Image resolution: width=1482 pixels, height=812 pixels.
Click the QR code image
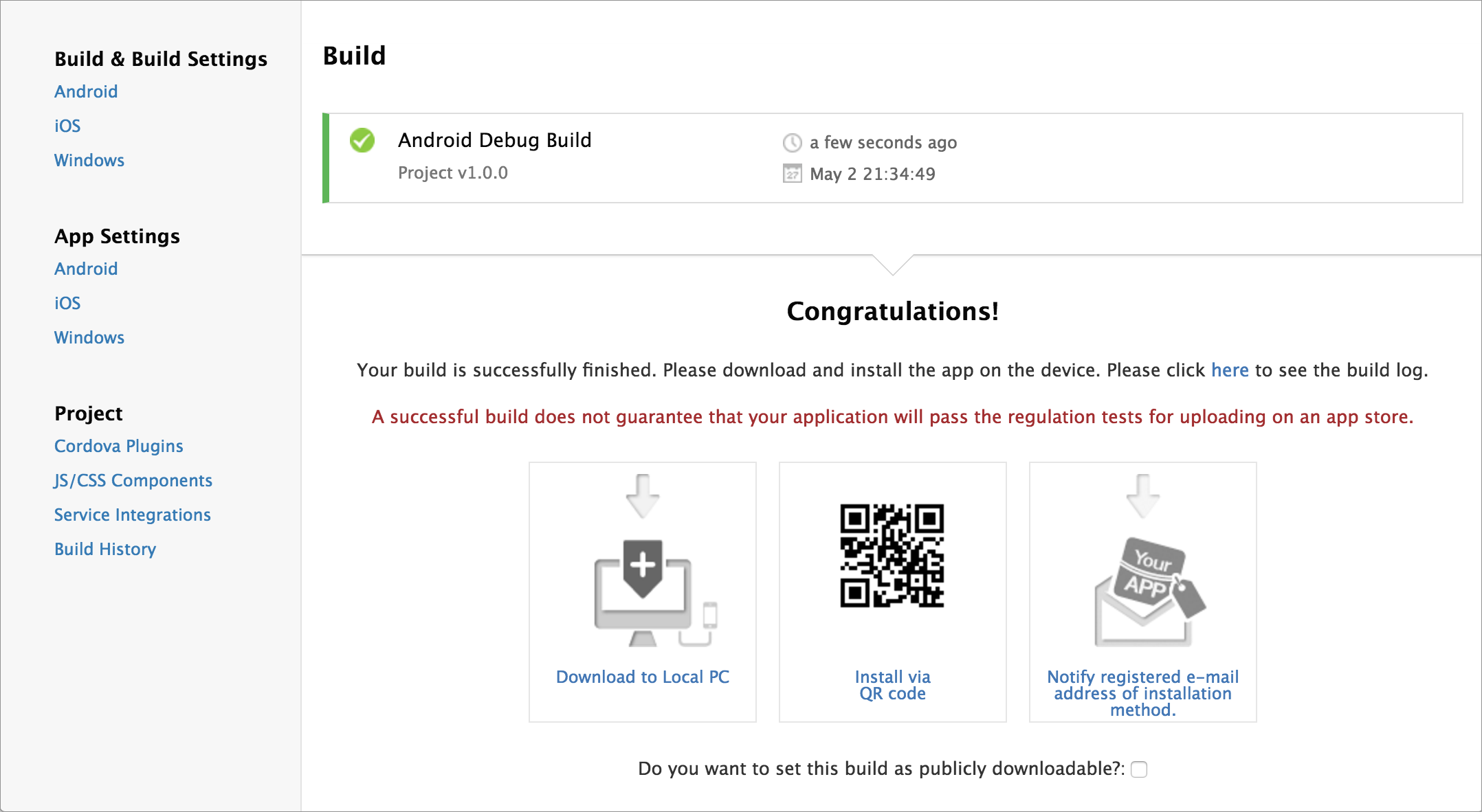tap(892, 556)
